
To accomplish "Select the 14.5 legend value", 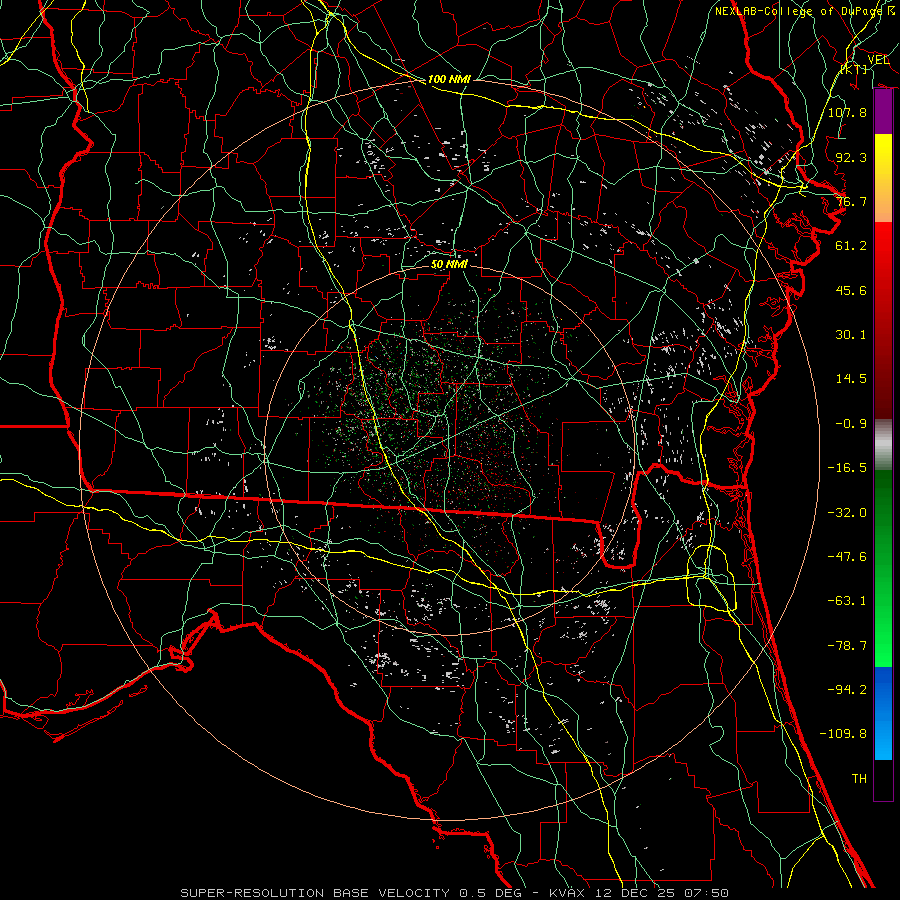I will click(851, 379).
